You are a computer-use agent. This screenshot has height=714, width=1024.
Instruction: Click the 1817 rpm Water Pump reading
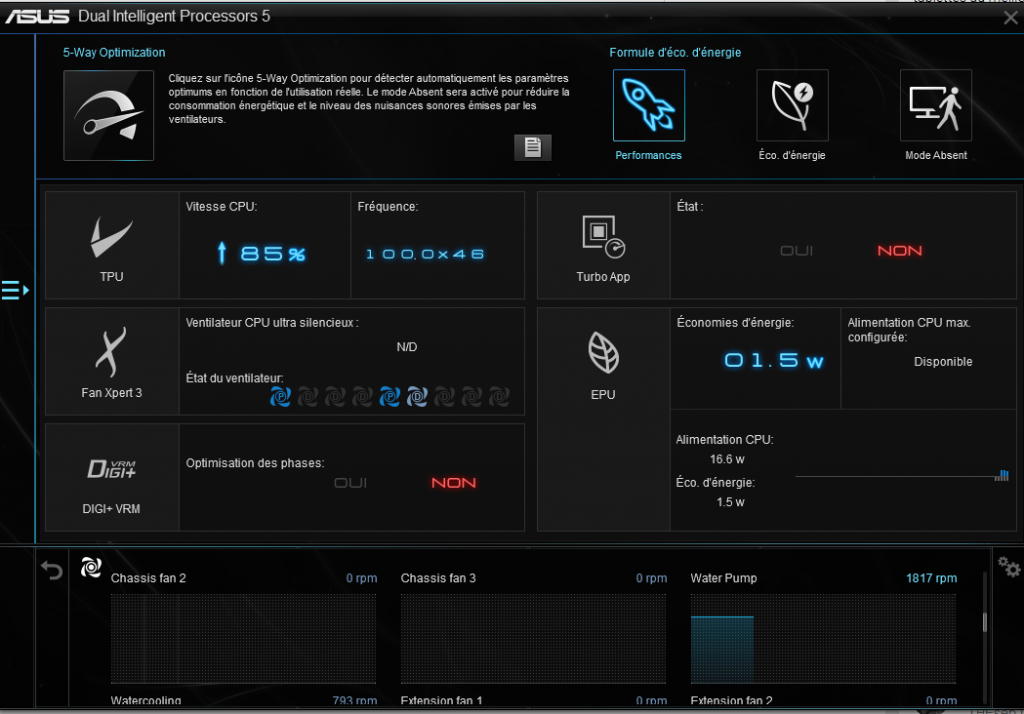click(x=931, y=578)
